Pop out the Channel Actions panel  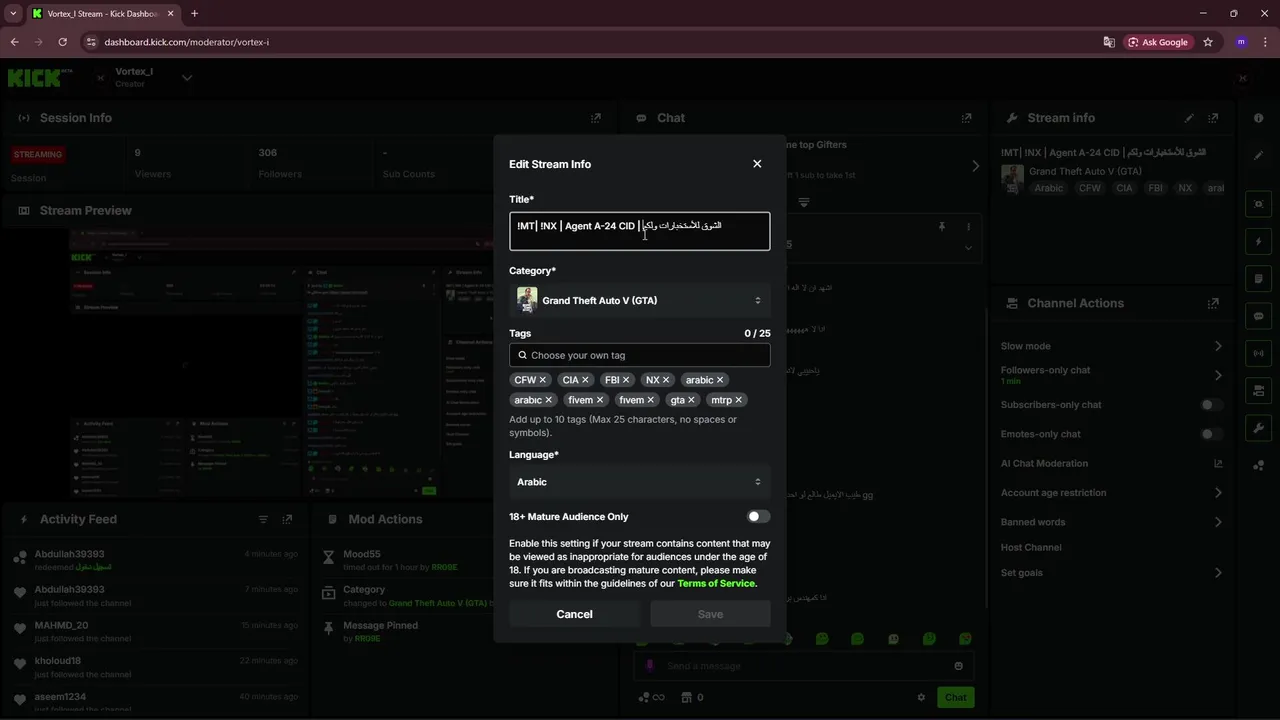(1213, 303)
